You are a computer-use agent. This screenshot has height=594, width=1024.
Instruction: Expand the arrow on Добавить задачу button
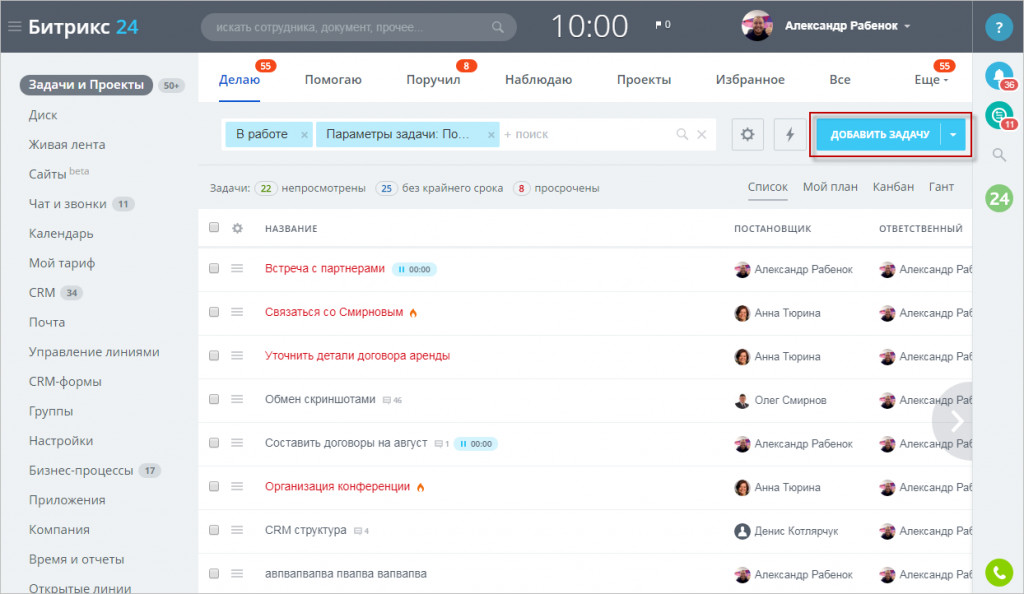tap(953, 134)
